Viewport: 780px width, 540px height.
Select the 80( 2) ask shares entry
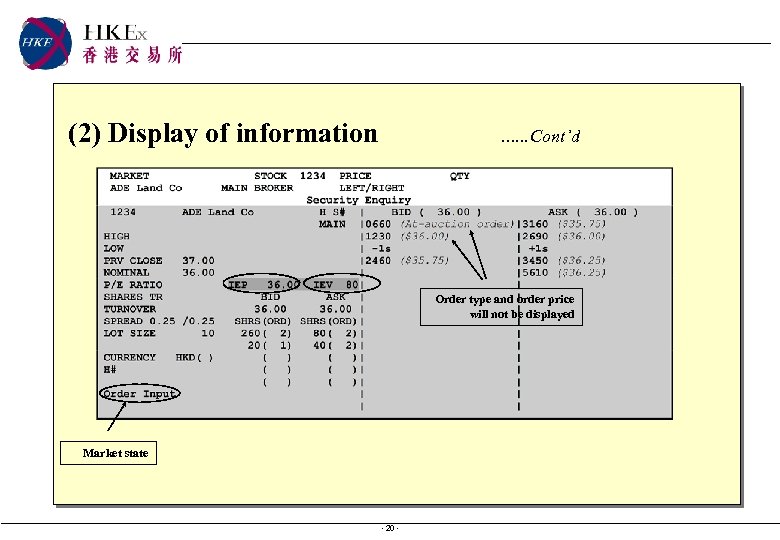click(x=335, y=333)
